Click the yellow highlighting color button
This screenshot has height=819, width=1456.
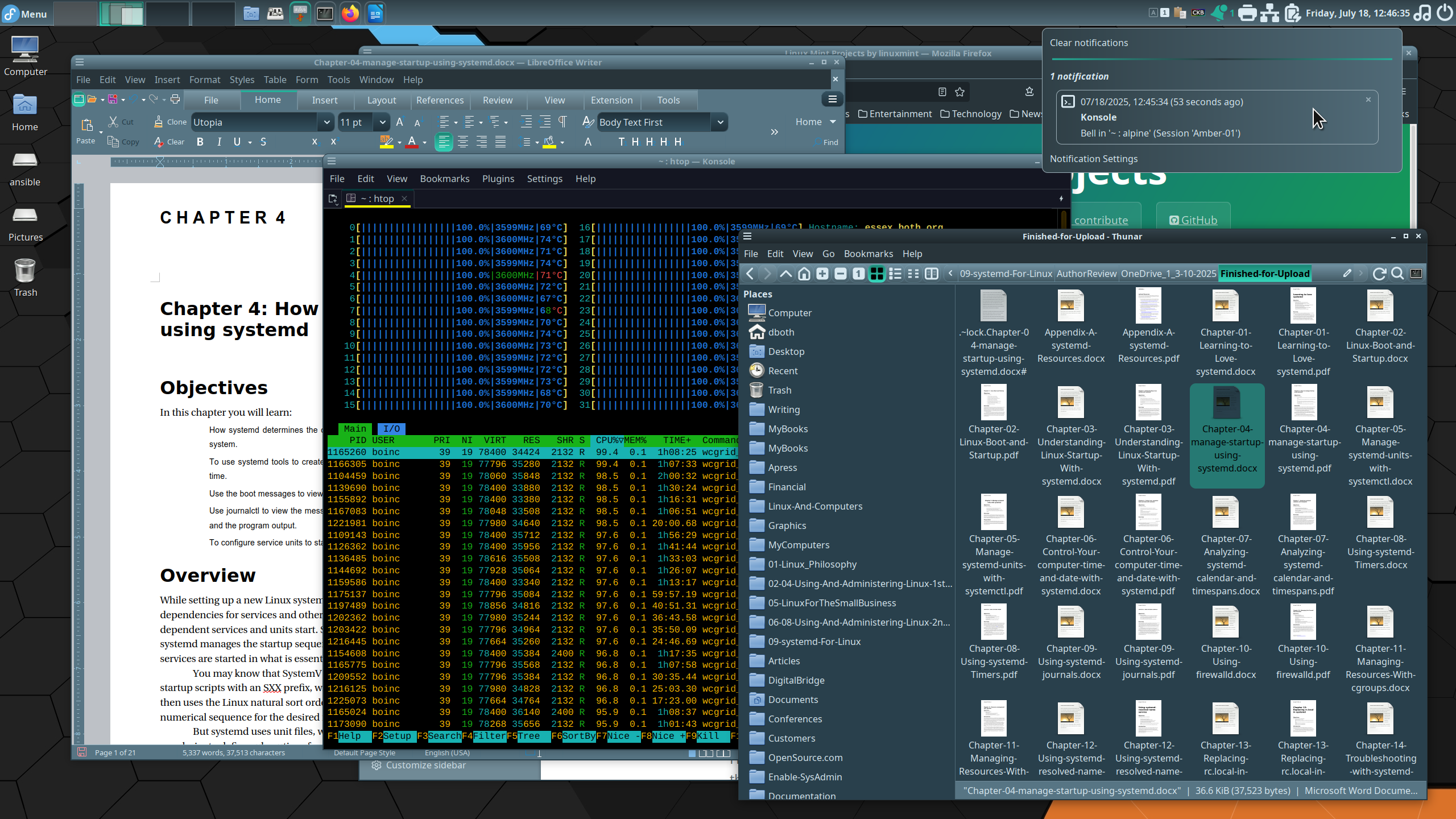(x=386, y=142)
